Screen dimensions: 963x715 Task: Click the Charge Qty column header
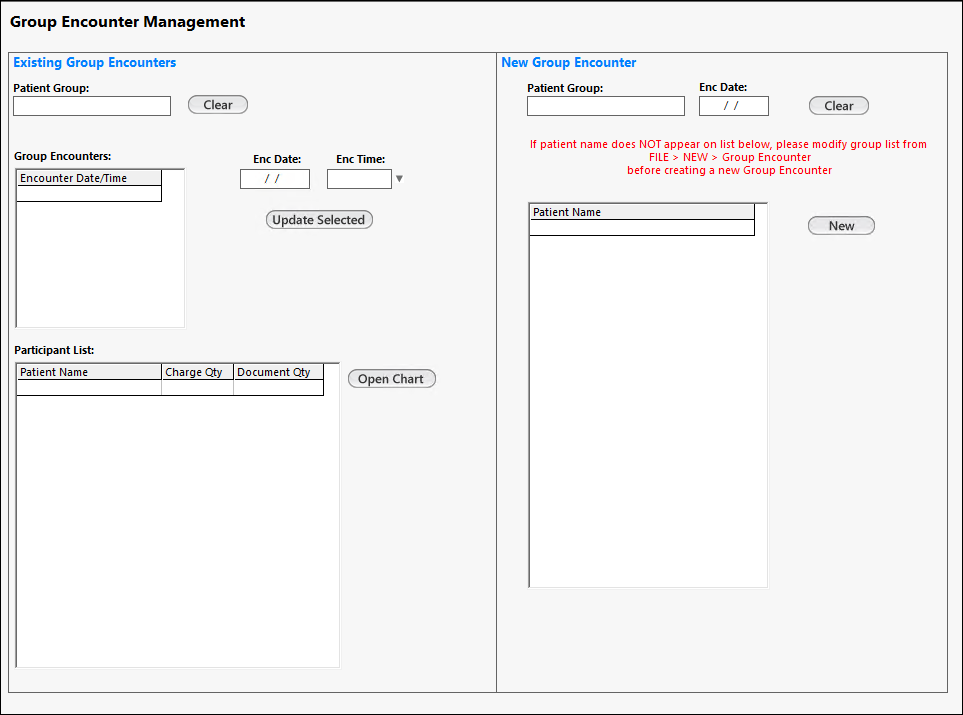[197, 372]
